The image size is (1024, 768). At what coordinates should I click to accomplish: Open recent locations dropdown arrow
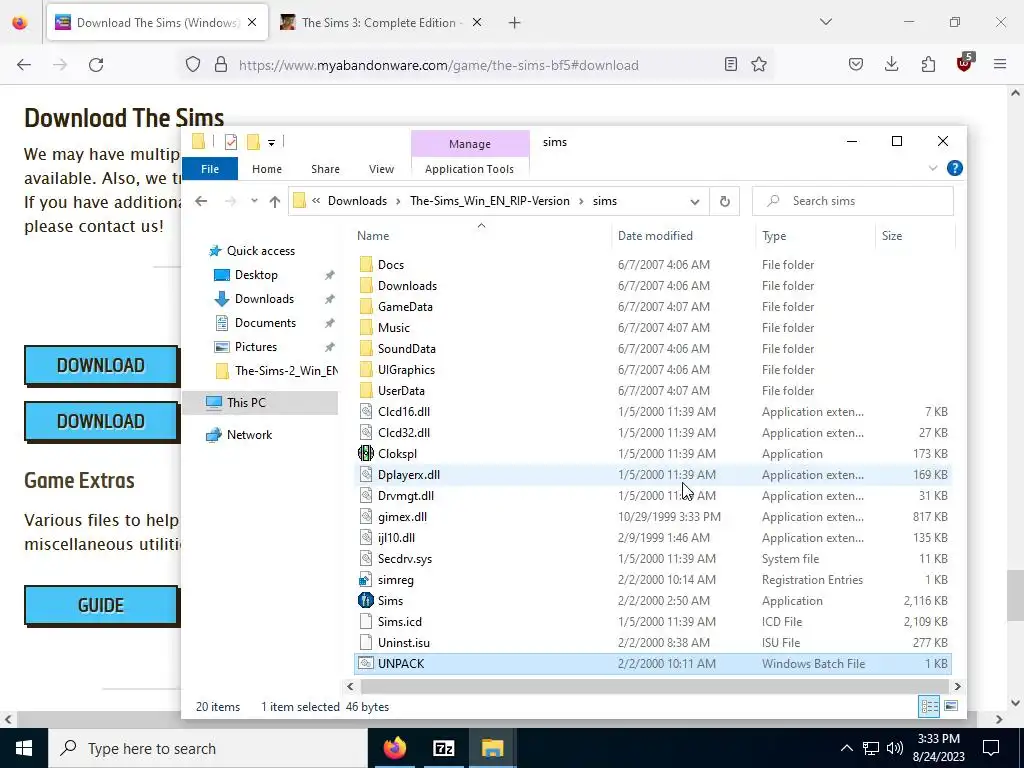[254, 201]
